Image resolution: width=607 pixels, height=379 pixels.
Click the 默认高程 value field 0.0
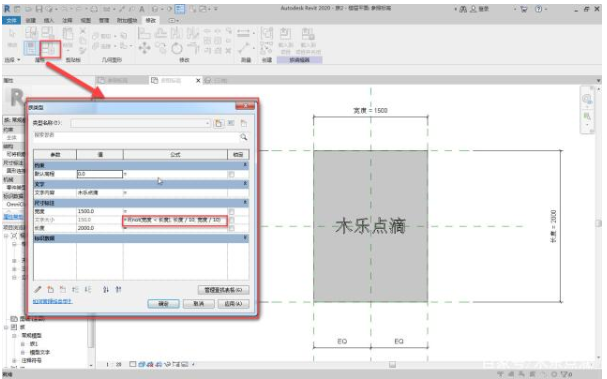pyautogui.click(x=100, y=174)
